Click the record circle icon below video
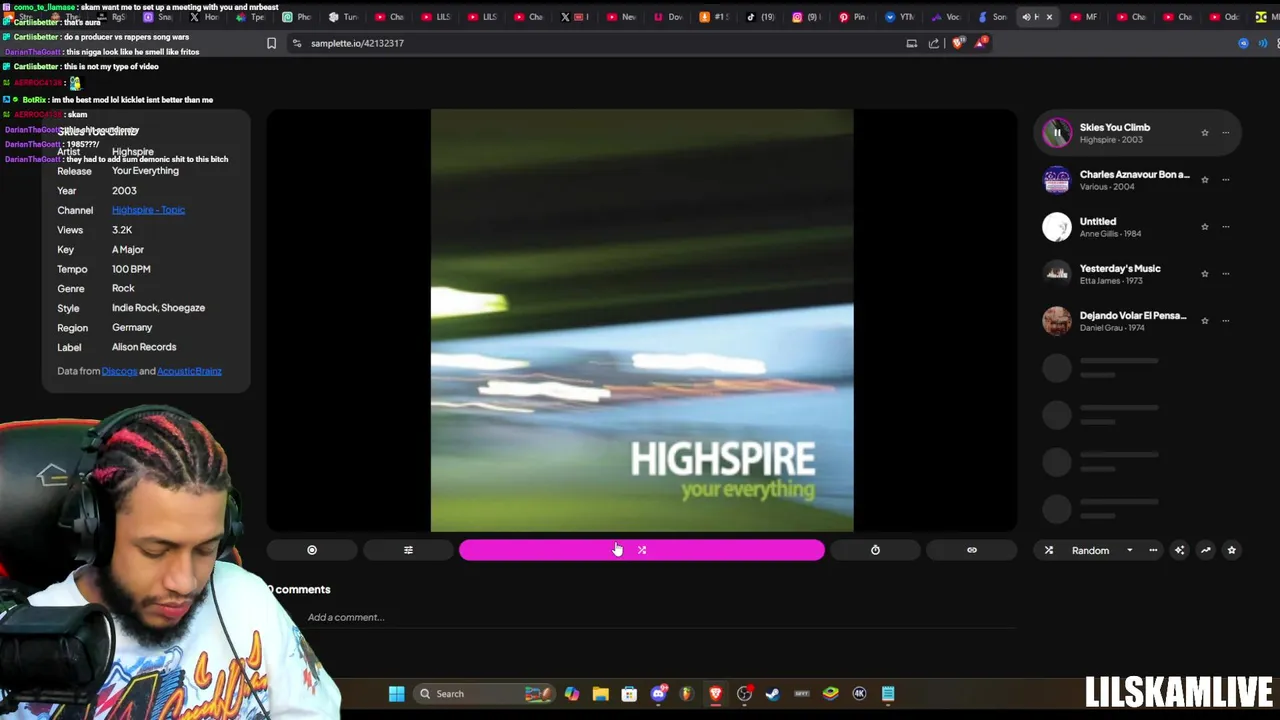Screen dimensions: 1280x720 click(x=312, y=550)
